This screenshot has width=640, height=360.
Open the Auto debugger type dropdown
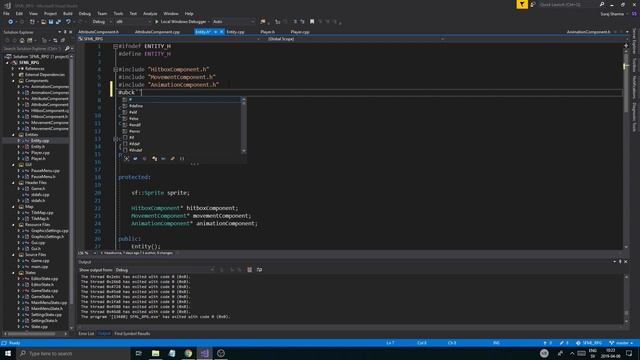(x=233, y=22)
